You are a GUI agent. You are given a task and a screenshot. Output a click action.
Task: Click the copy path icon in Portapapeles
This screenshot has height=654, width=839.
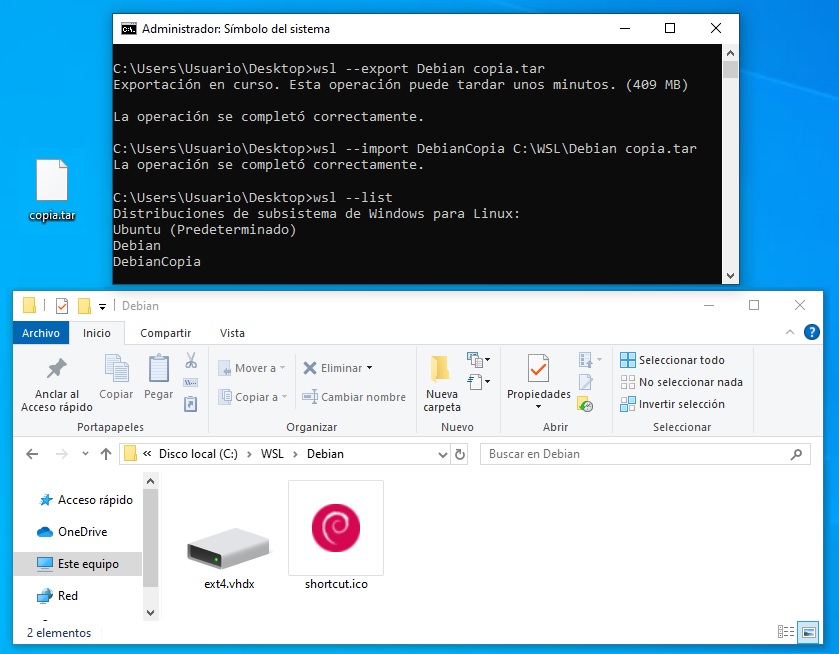pyautogui.click(x=191, y=382)
